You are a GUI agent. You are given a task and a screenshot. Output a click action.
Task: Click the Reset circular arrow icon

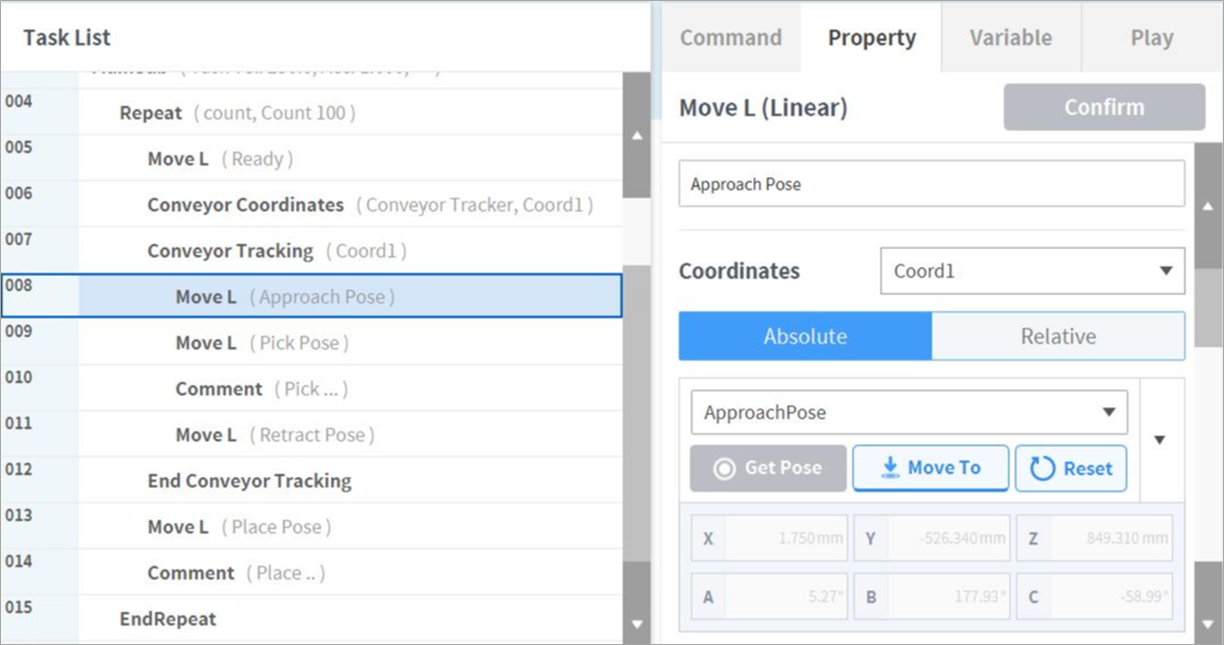point(1043,468)
